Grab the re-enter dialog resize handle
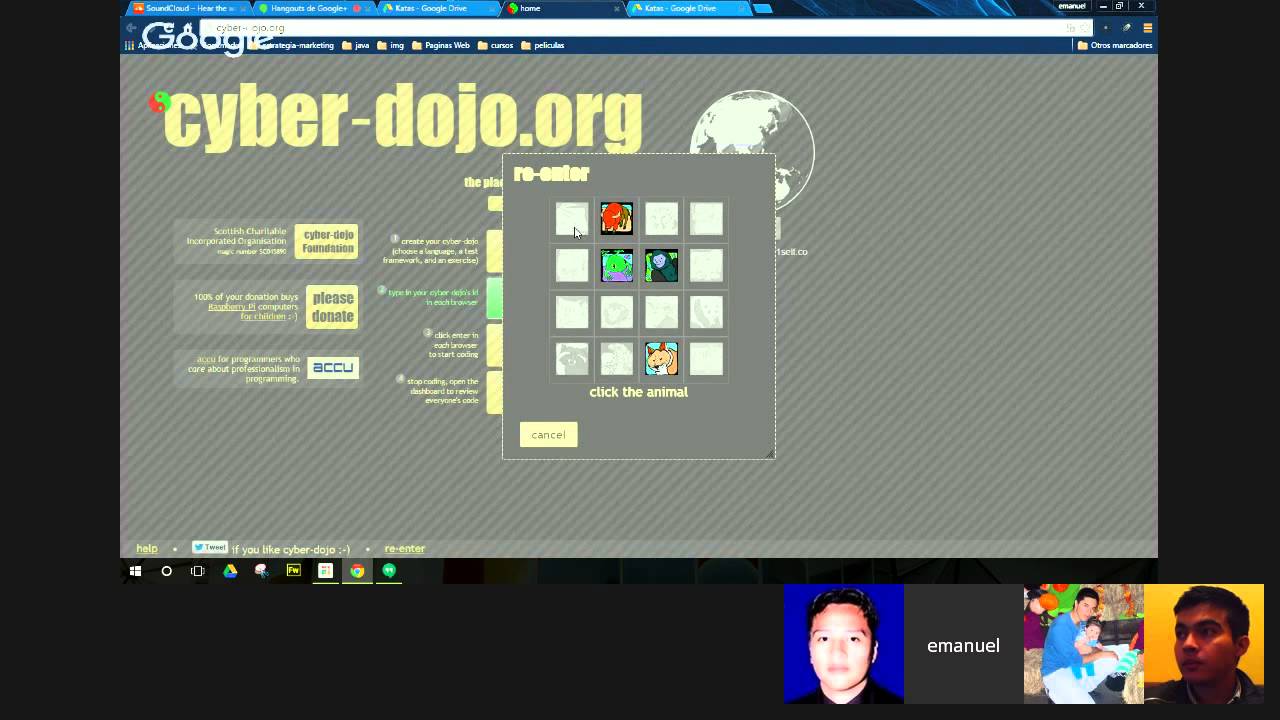The width and height of the screenshot is (1280, 720). (x=769, y=454)
